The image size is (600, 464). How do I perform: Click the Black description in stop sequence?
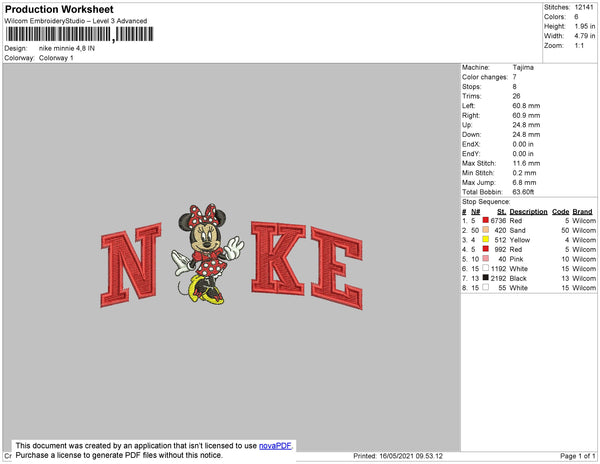click(x=518, y=278)
